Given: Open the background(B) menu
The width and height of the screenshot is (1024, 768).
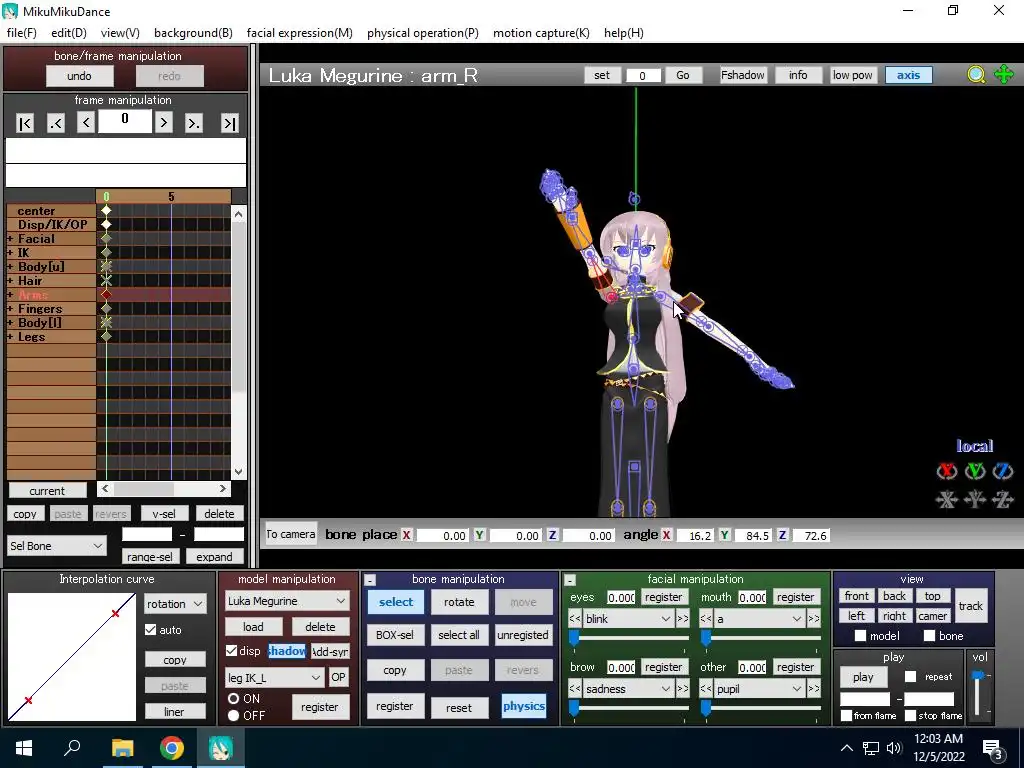Looking at the screenshot, I should (x=193, y=33).
